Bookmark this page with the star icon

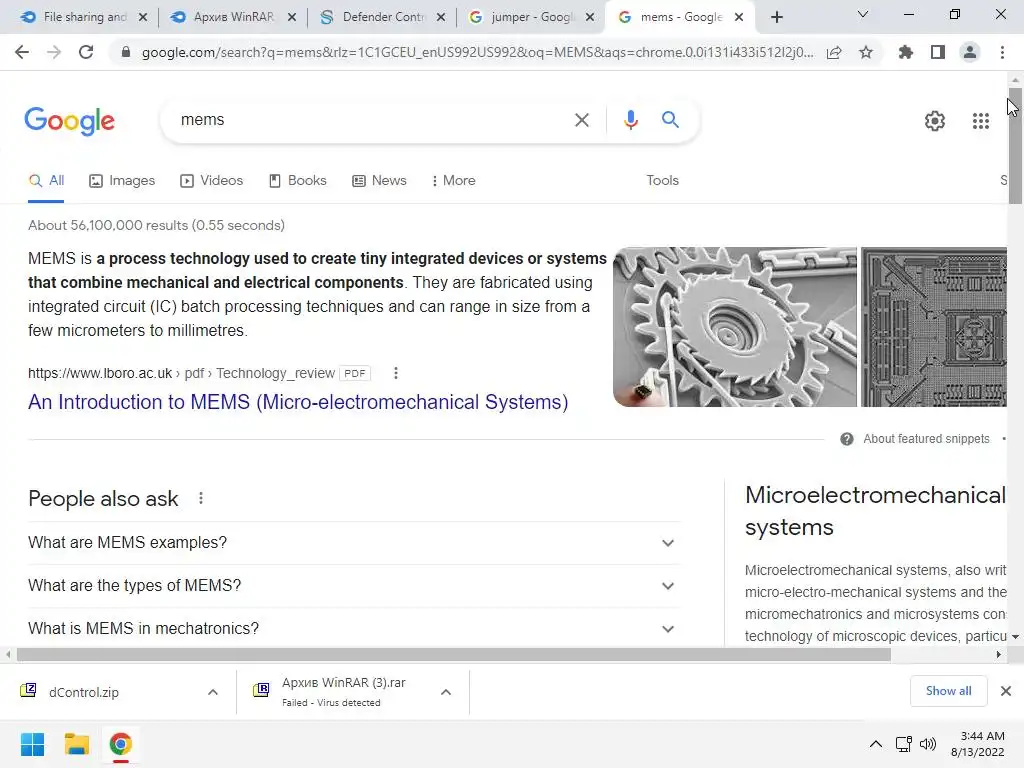click(866, 52)
